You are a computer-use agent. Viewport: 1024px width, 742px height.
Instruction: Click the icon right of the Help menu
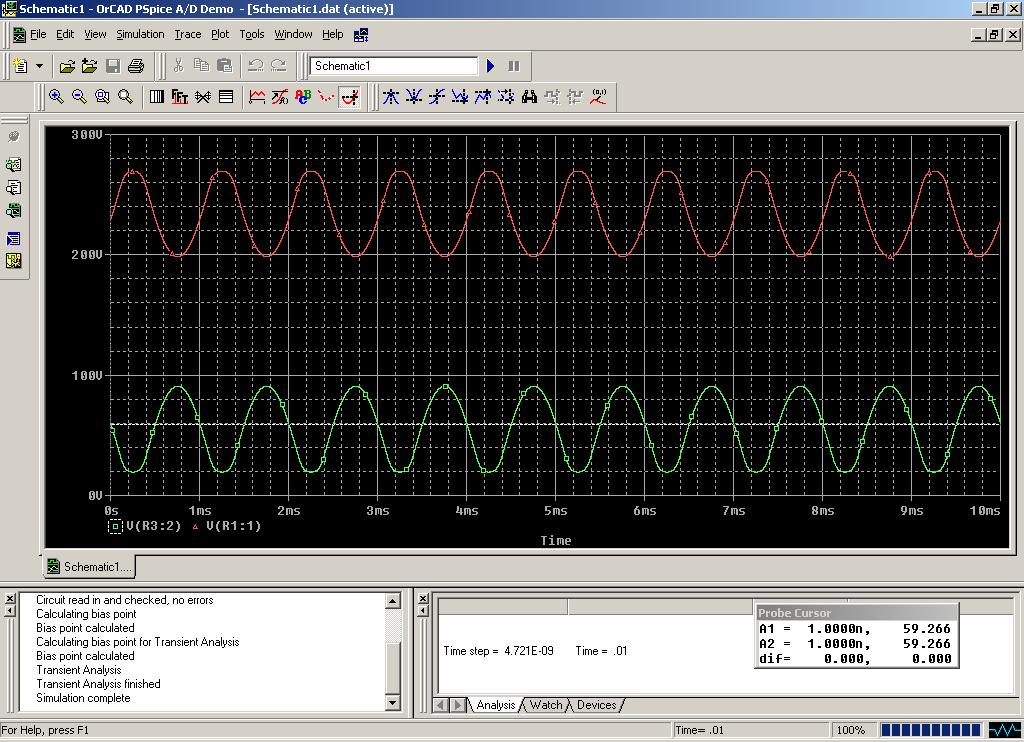[361, 35]
